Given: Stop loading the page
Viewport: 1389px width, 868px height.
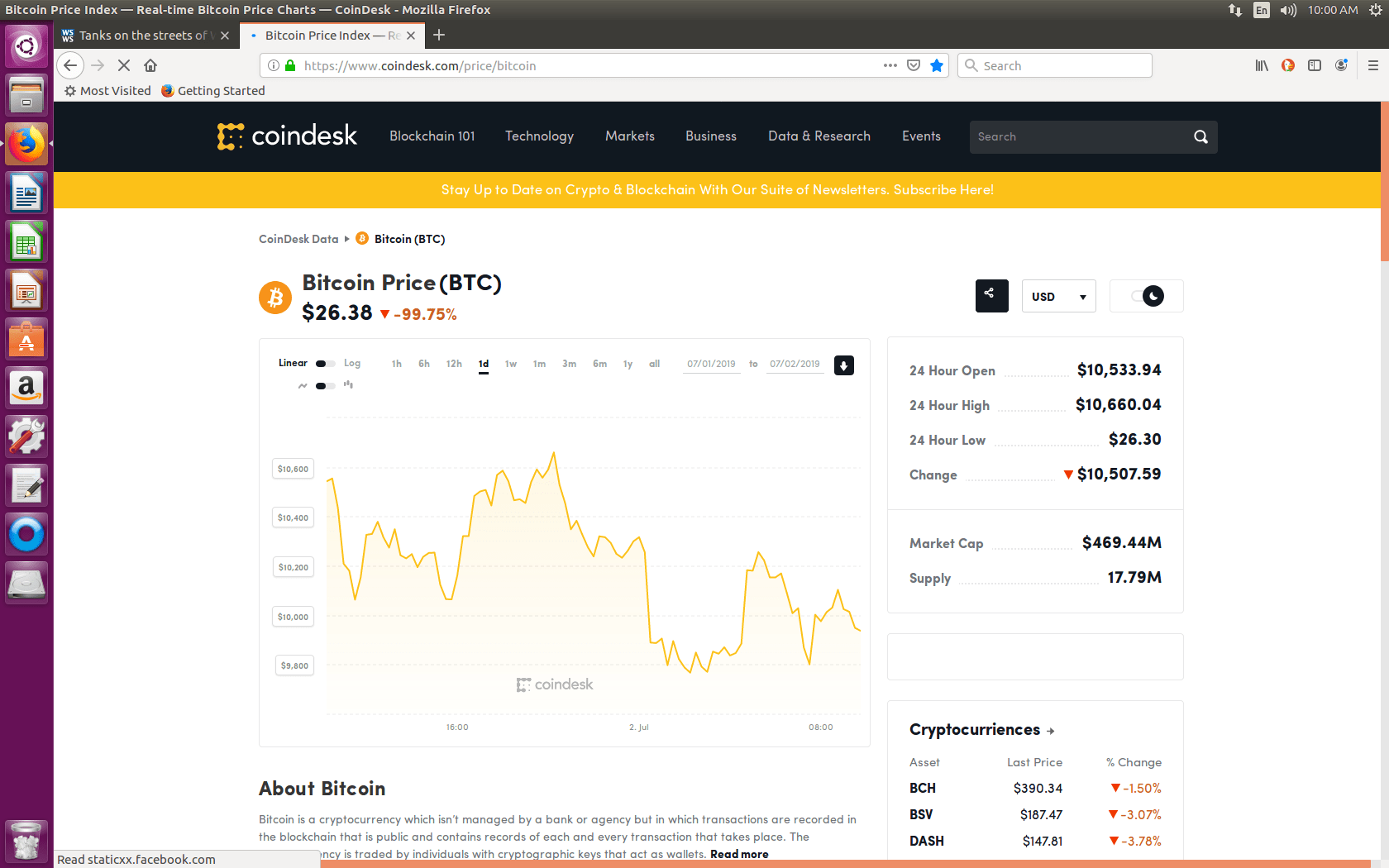Looking at the screenshot, I should (x=124, y=65).
